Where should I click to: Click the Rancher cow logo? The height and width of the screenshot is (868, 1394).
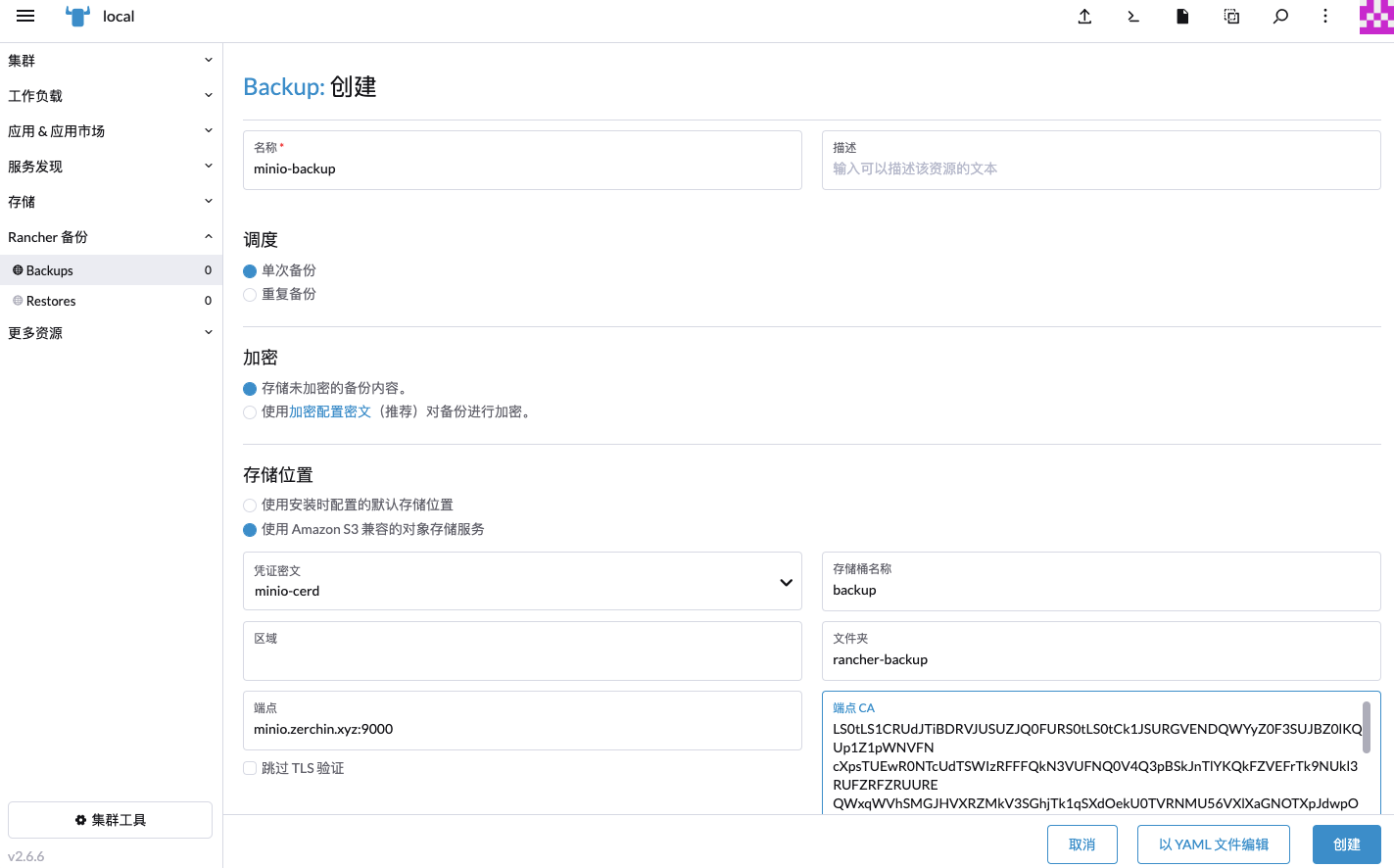(77, 16)
